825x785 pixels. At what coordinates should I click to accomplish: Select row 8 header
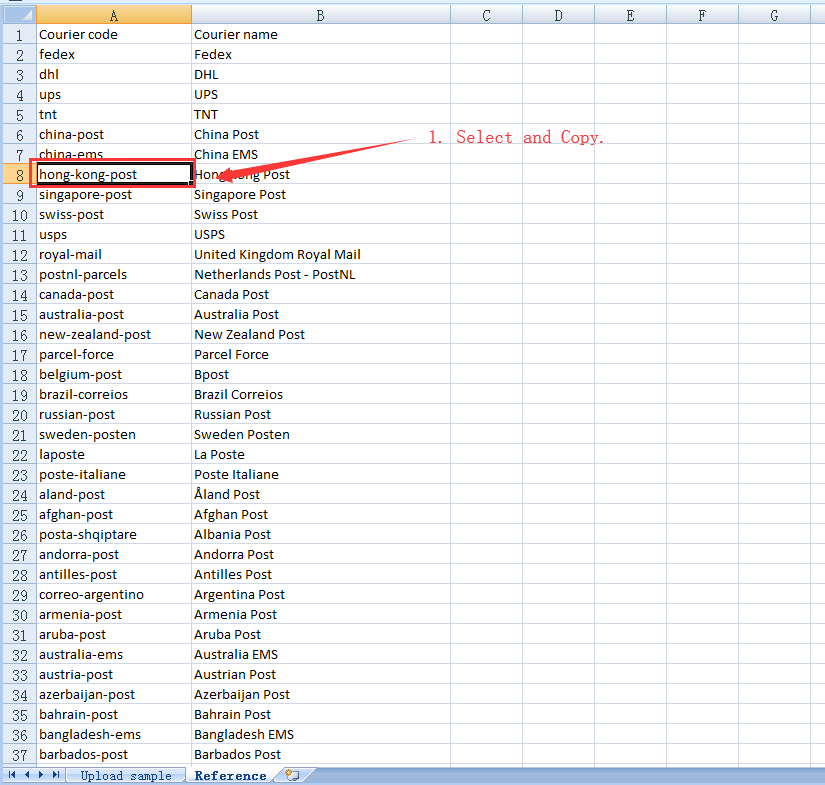tap(18, 174)
